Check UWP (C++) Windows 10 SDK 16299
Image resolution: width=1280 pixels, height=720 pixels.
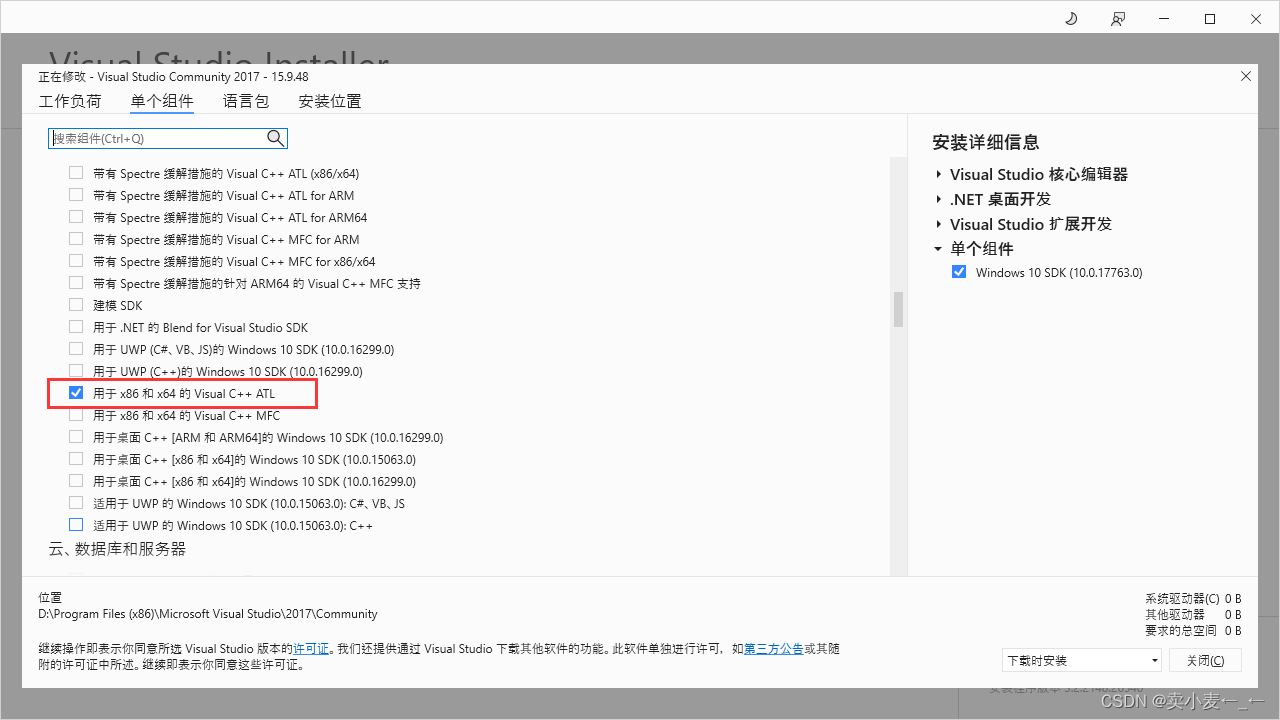coord(76,371)
